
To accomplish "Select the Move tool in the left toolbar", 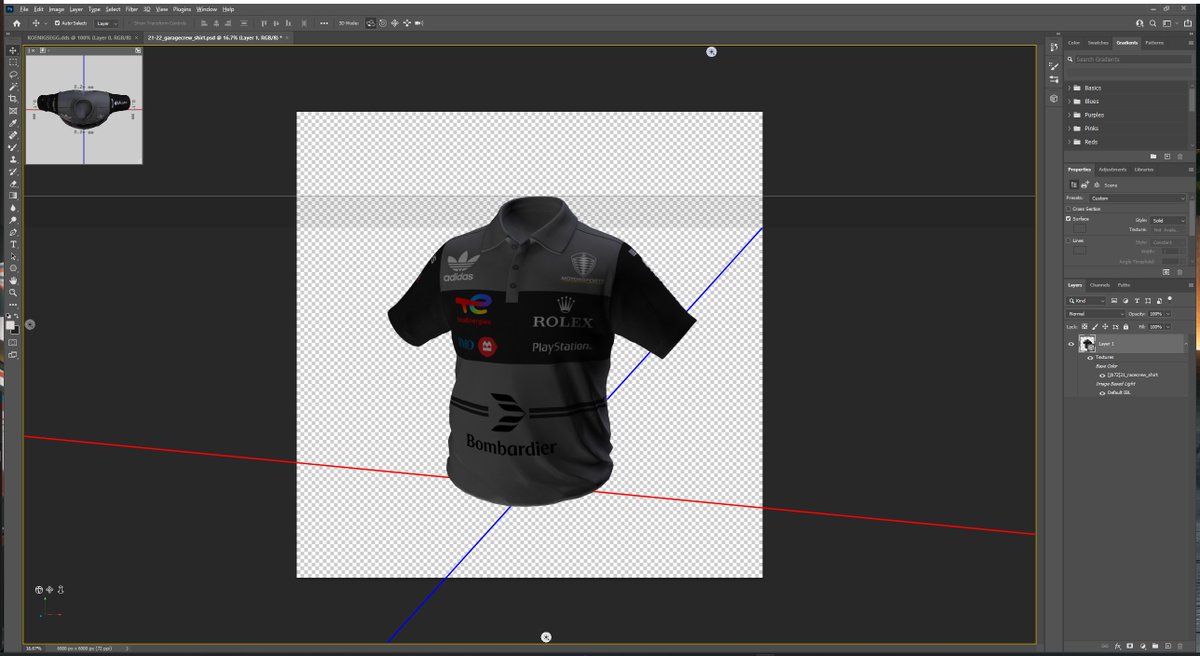I will click(13, 50).
